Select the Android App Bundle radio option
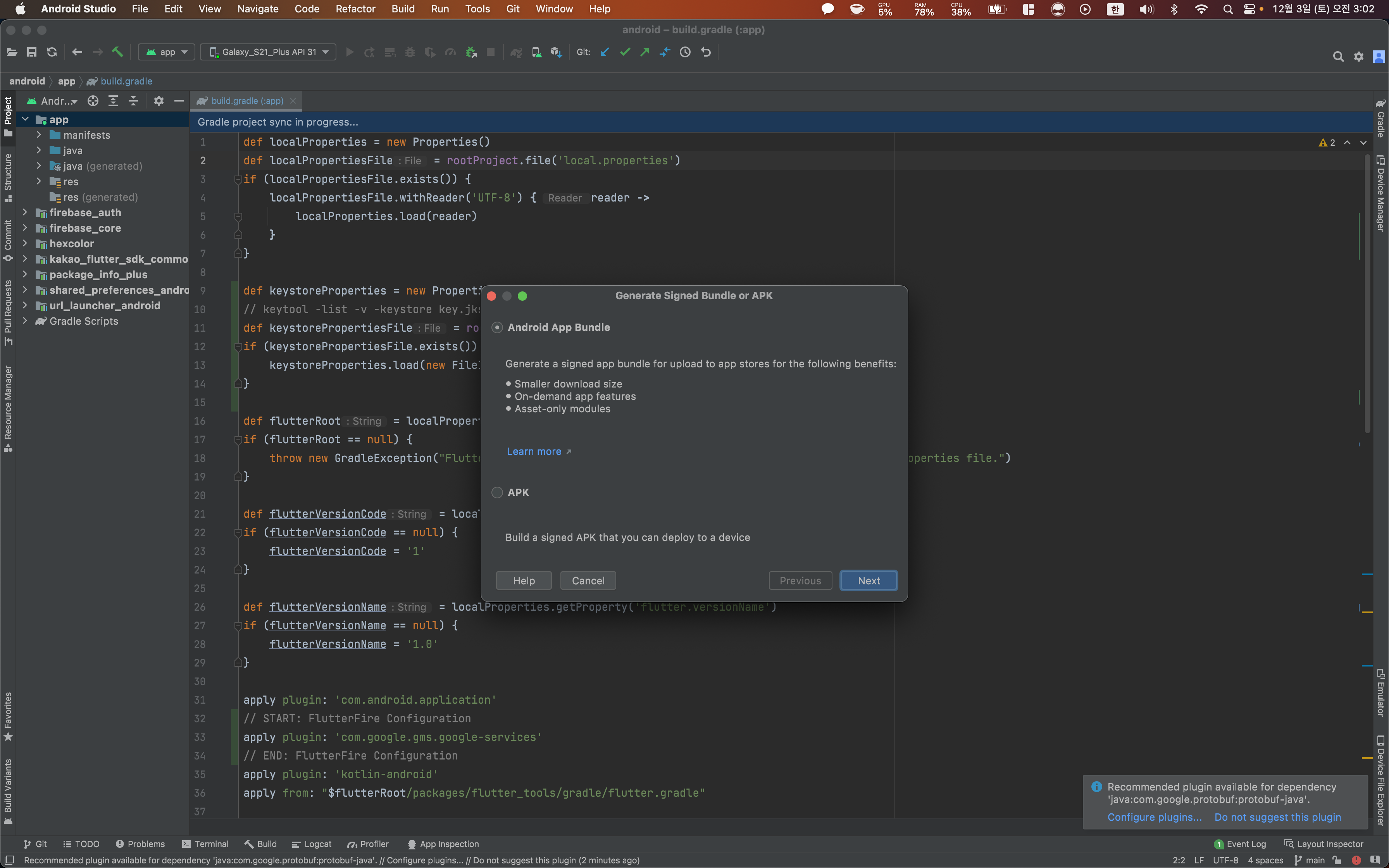1389x868 pixels. (x=497, y=327)
